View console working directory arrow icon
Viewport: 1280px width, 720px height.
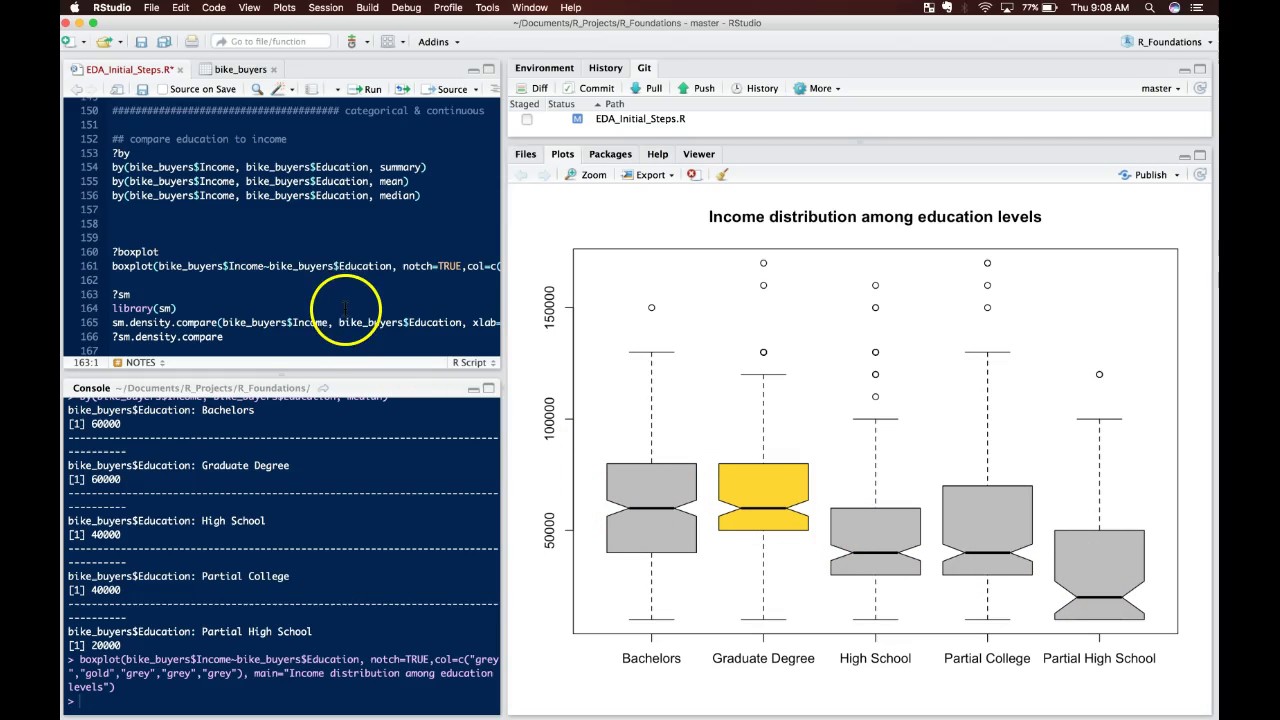tap(323, 388)
